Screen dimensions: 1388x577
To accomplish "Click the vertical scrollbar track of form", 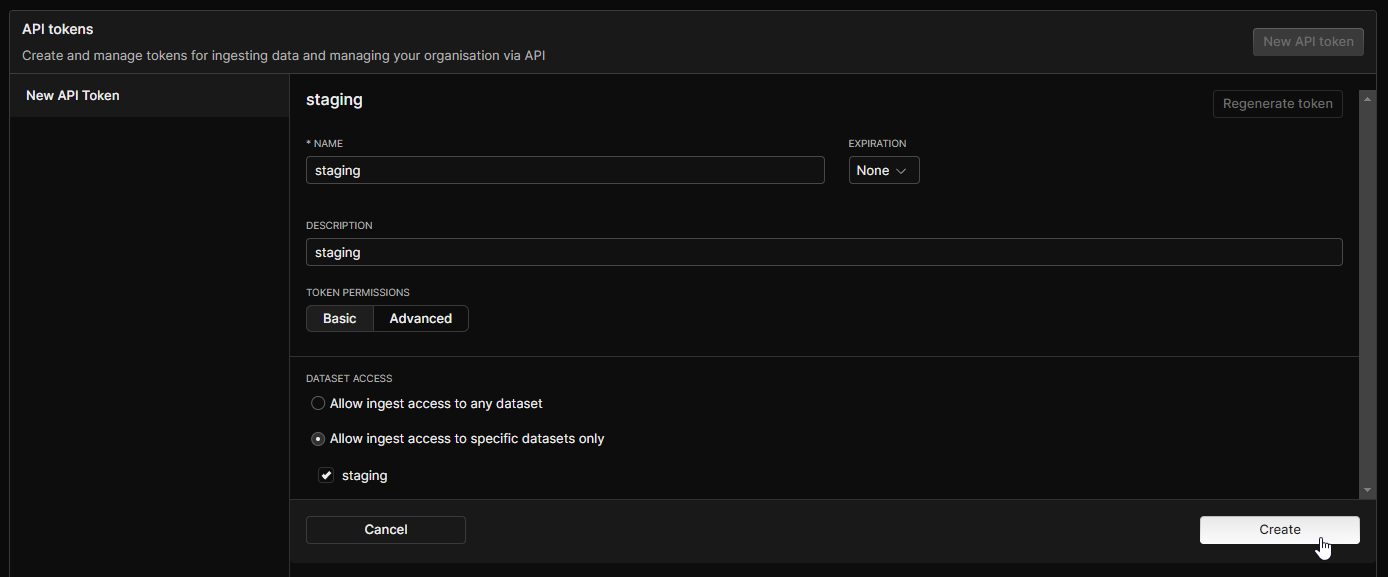I will coord(1368,300).
